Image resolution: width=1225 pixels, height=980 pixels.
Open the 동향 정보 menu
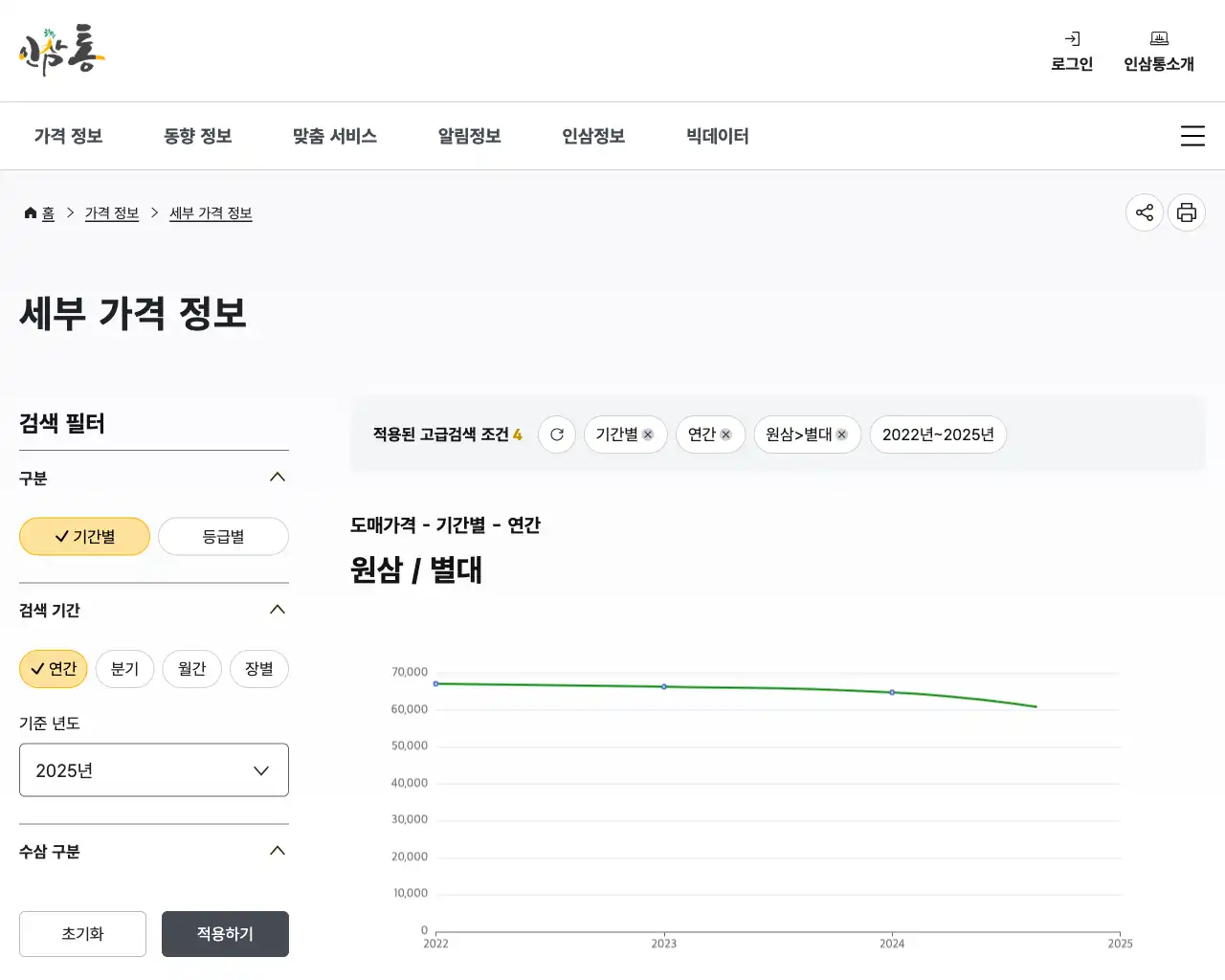197,136
